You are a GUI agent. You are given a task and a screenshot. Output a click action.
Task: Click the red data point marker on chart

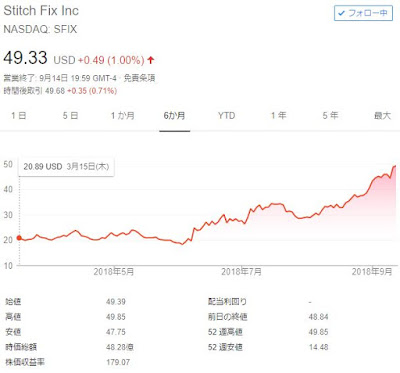[19, 238]
